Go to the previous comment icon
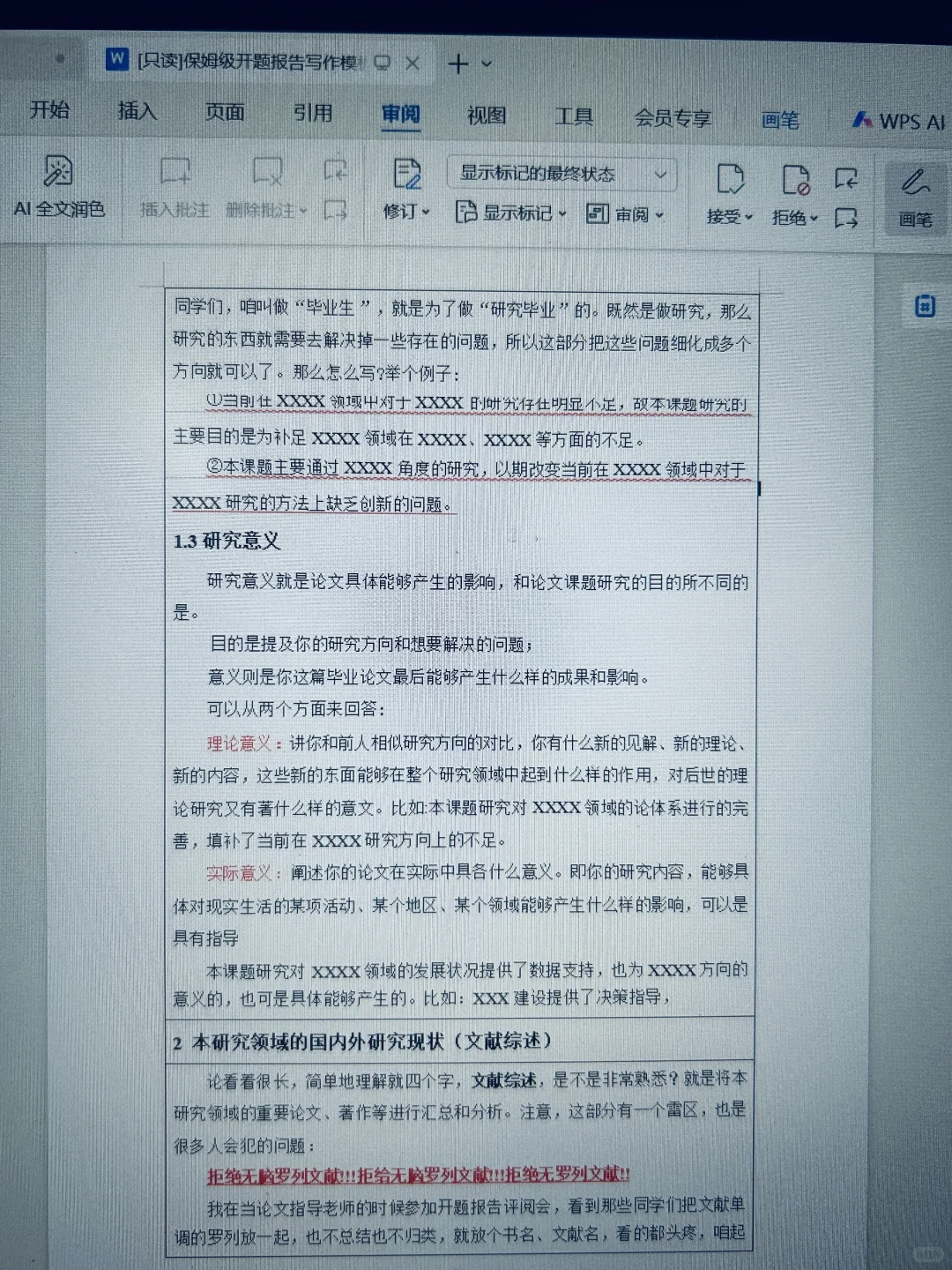Viewport: 952px width, 1270px height. [x=335, y=168]
